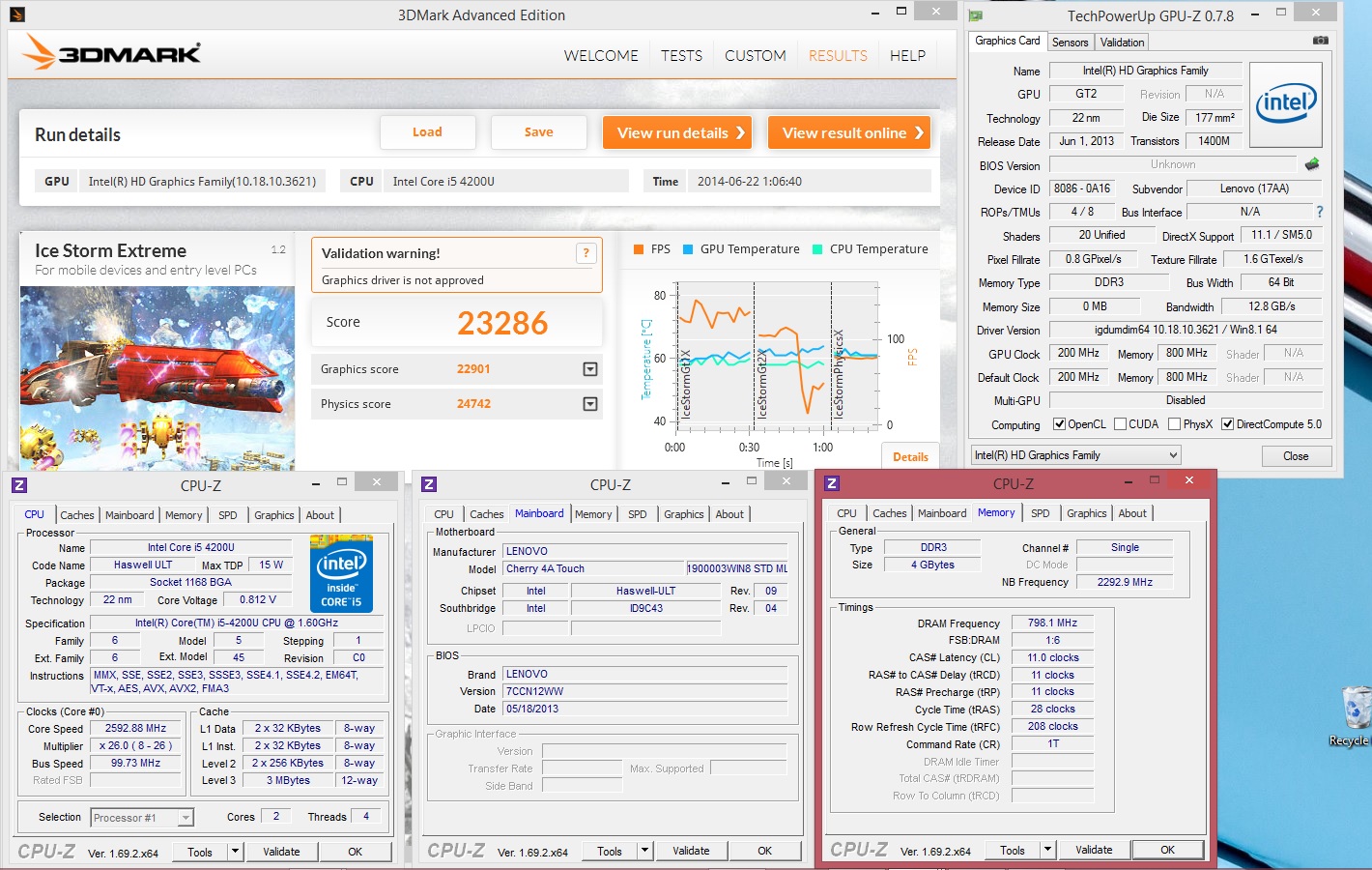Image resolution: width=1372 pixels, height=870 pixels.
Task: Open CUSTOM section in 3DMark
Action: click(756, 56)
